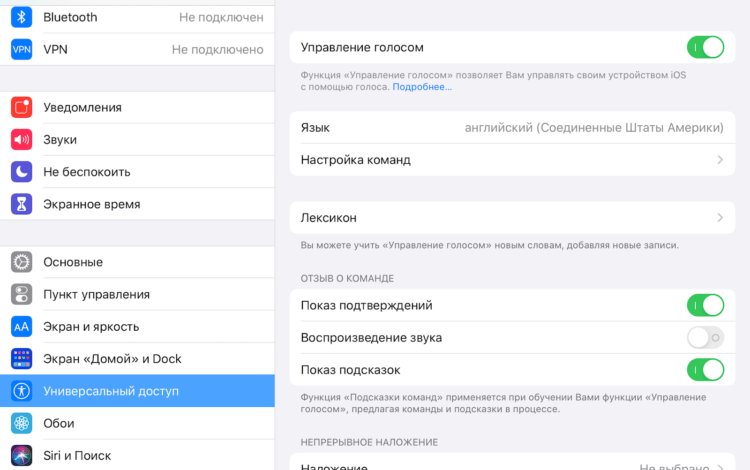Image resolution: width=750 pixels, height=470 pixels.
Task: Tap the Bluetooth icon in sidebar
Action: coord(22,17)
